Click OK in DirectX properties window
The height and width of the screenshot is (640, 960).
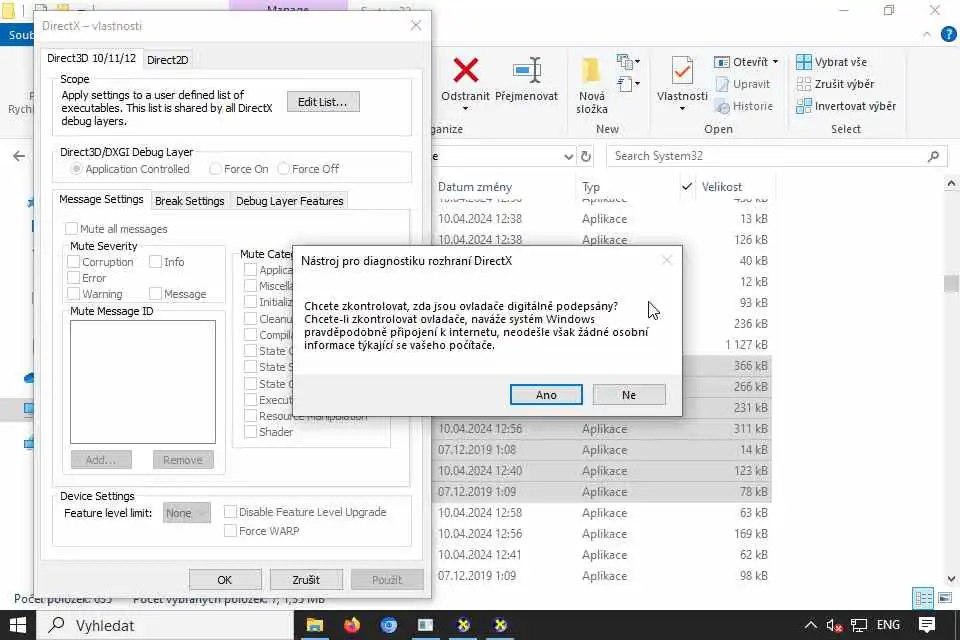(x=225, y=579)
